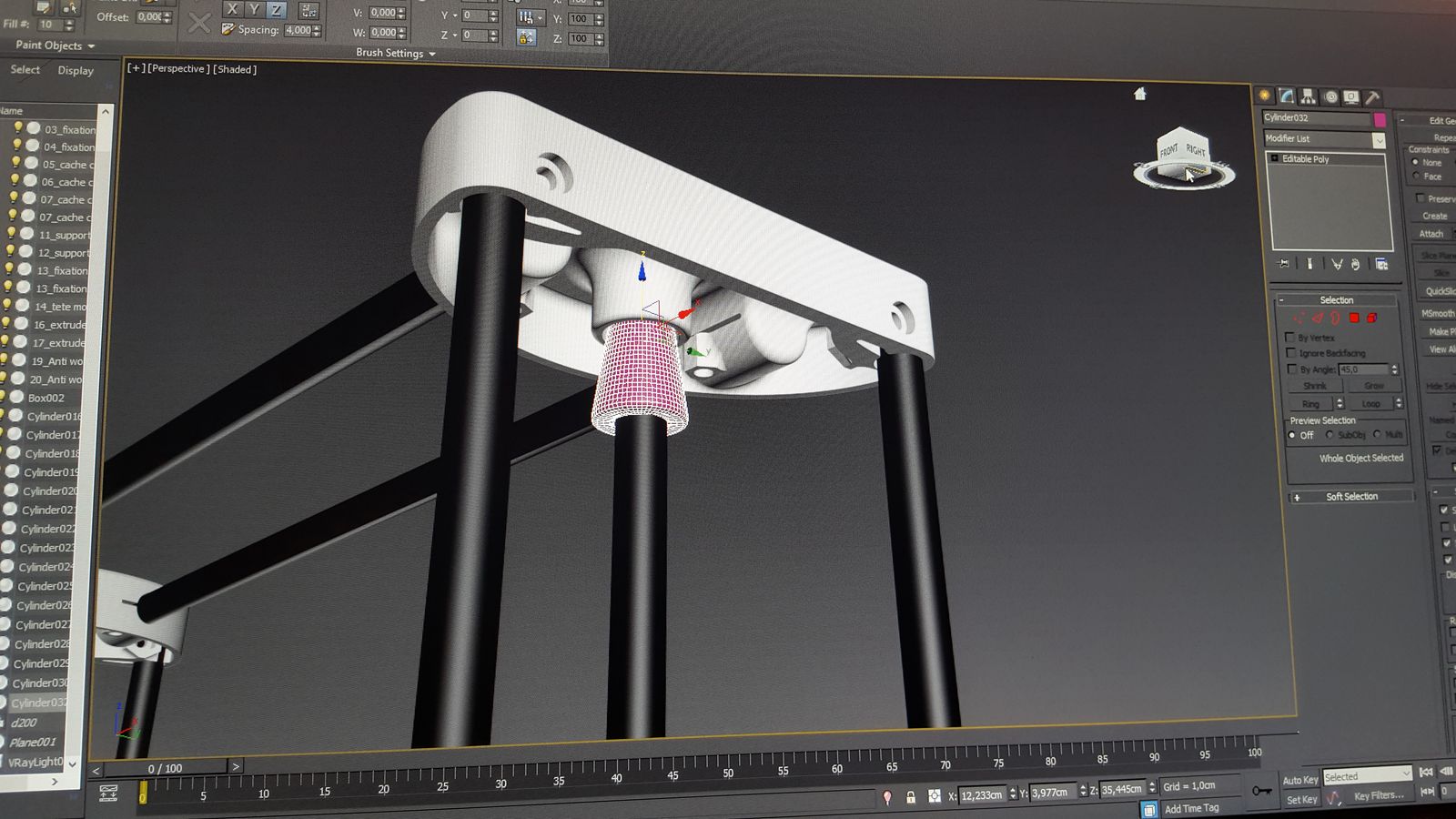Select the Off preview selection radio
The height and width of the screenshot is (819, 1456).
(1292, 436)
